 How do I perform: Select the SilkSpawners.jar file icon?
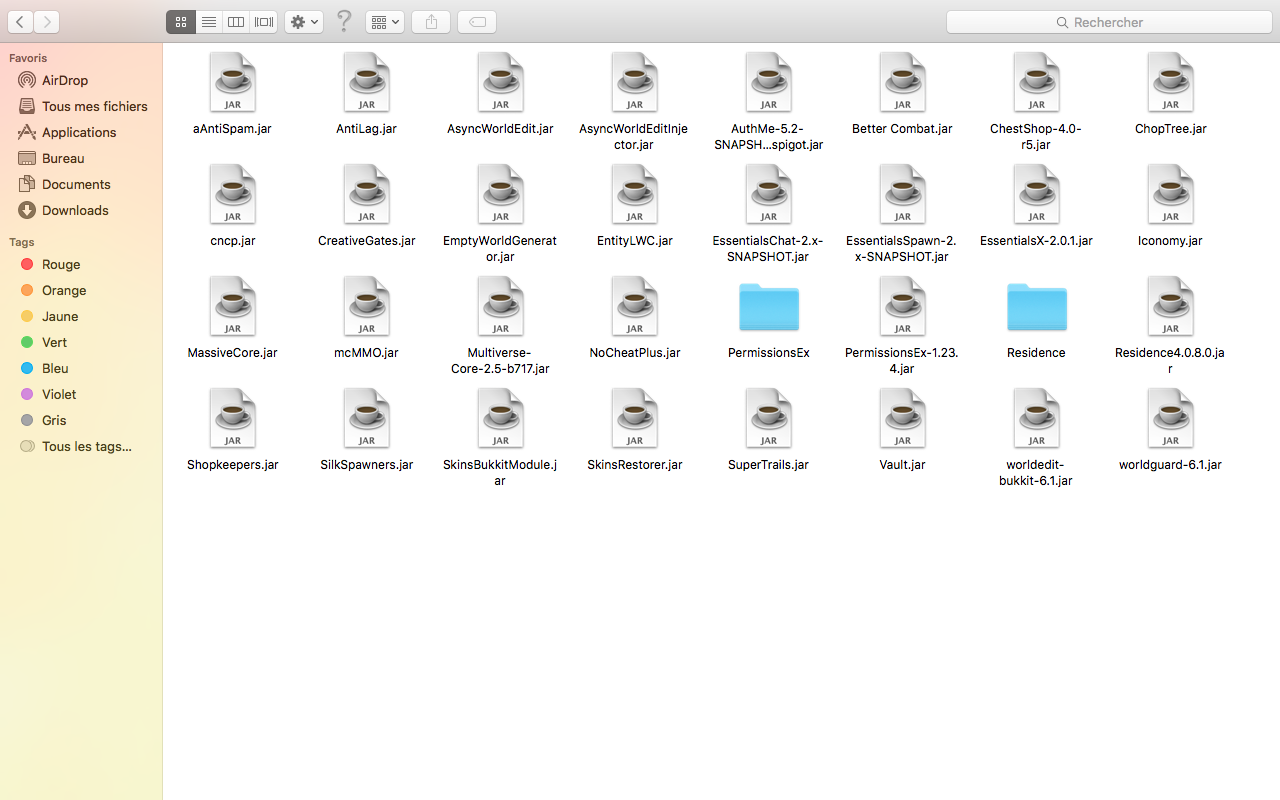coord(367,418)
